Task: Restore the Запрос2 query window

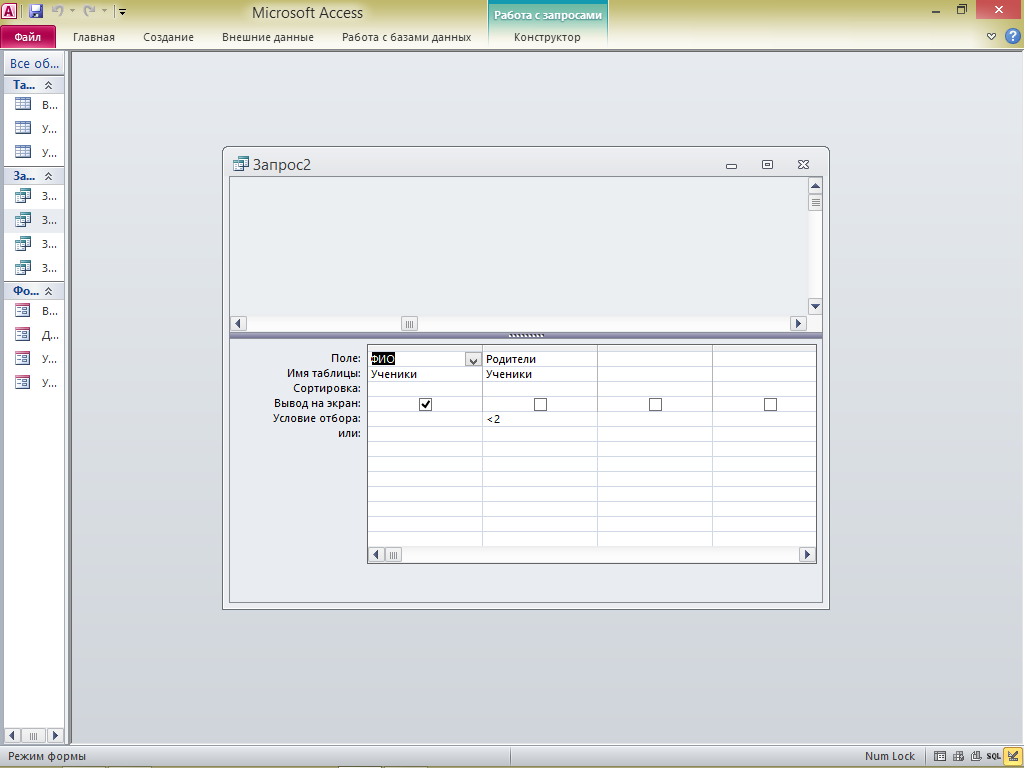Action: point(767,165)
